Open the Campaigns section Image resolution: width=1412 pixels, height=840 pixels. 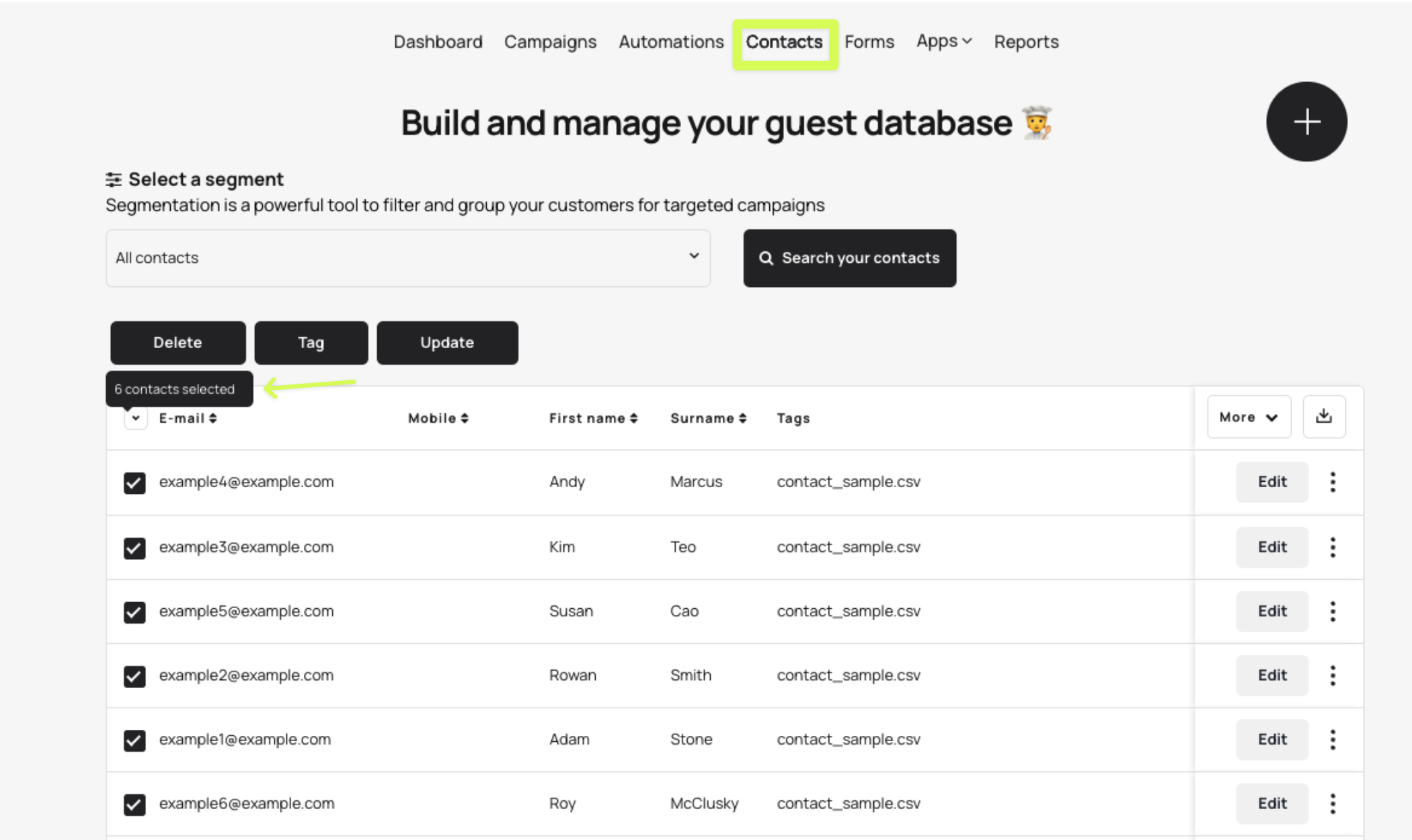click(x=551, y=42)
